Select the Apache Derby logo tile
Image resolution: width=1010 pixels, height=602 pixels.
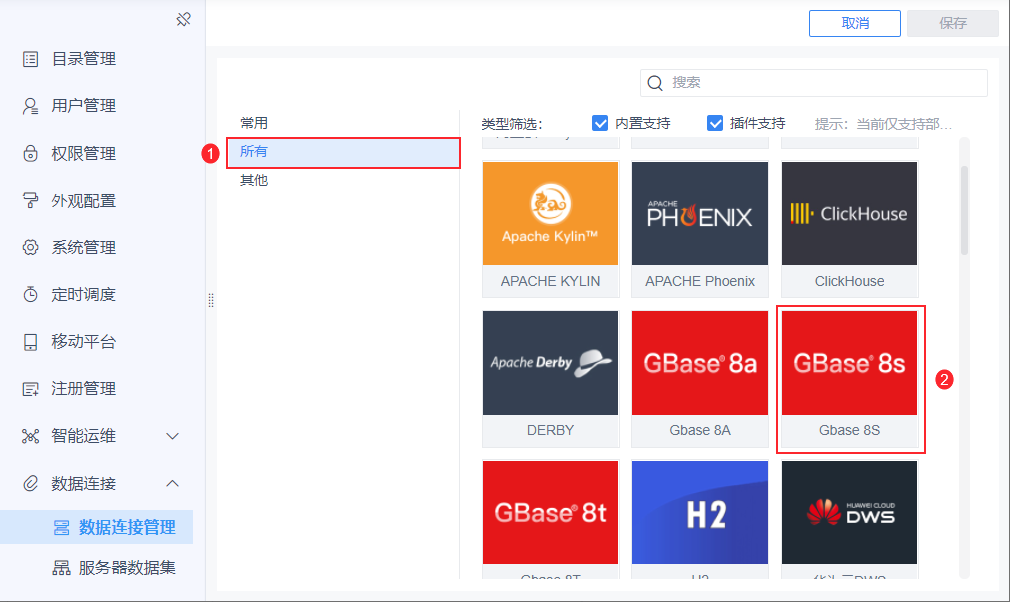(550, 363)
